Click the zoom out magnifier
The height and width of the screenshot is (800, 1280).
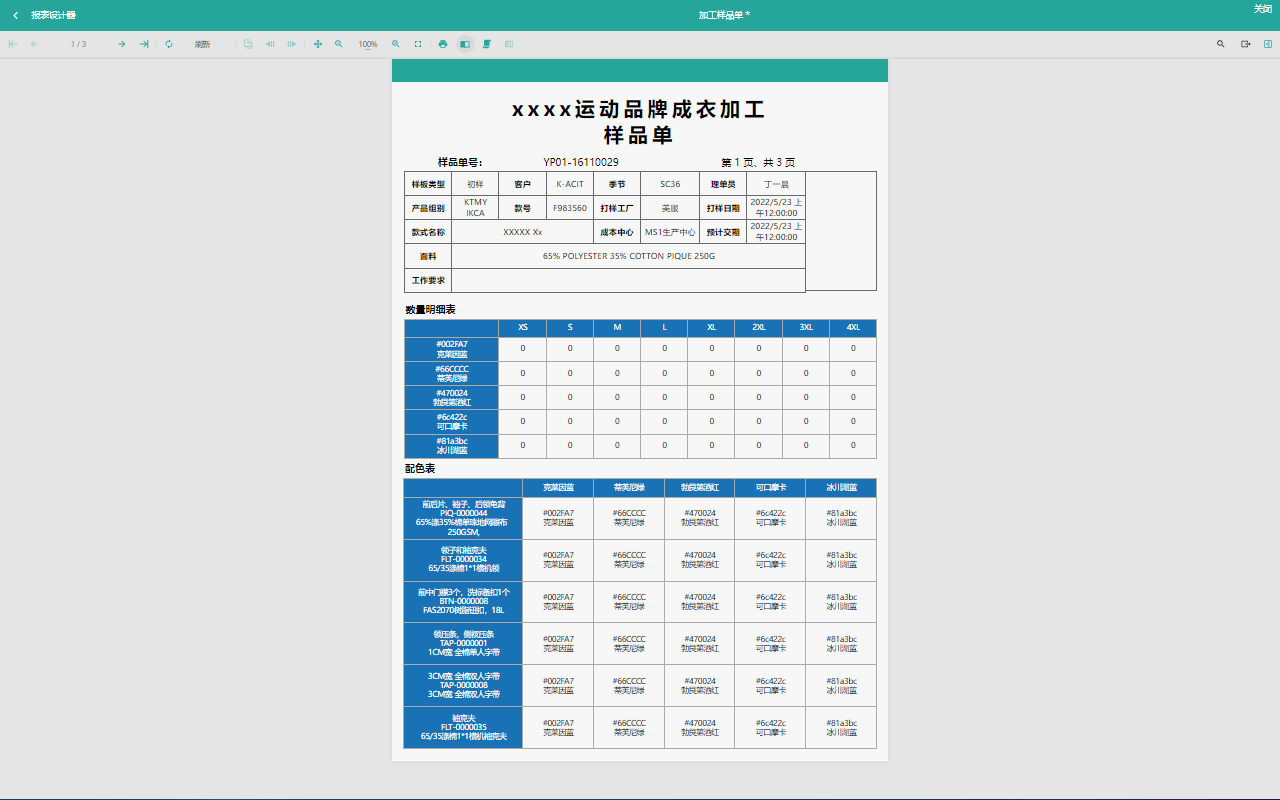[x=339, y=44]
